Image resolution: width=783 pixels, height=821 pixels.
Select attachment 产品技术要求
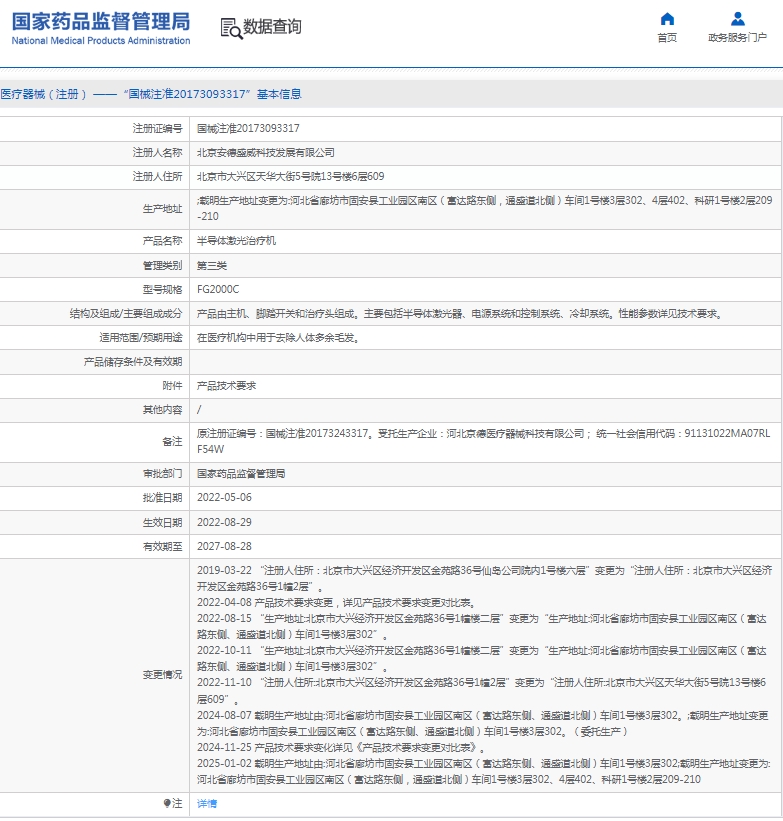click(226, 386)
